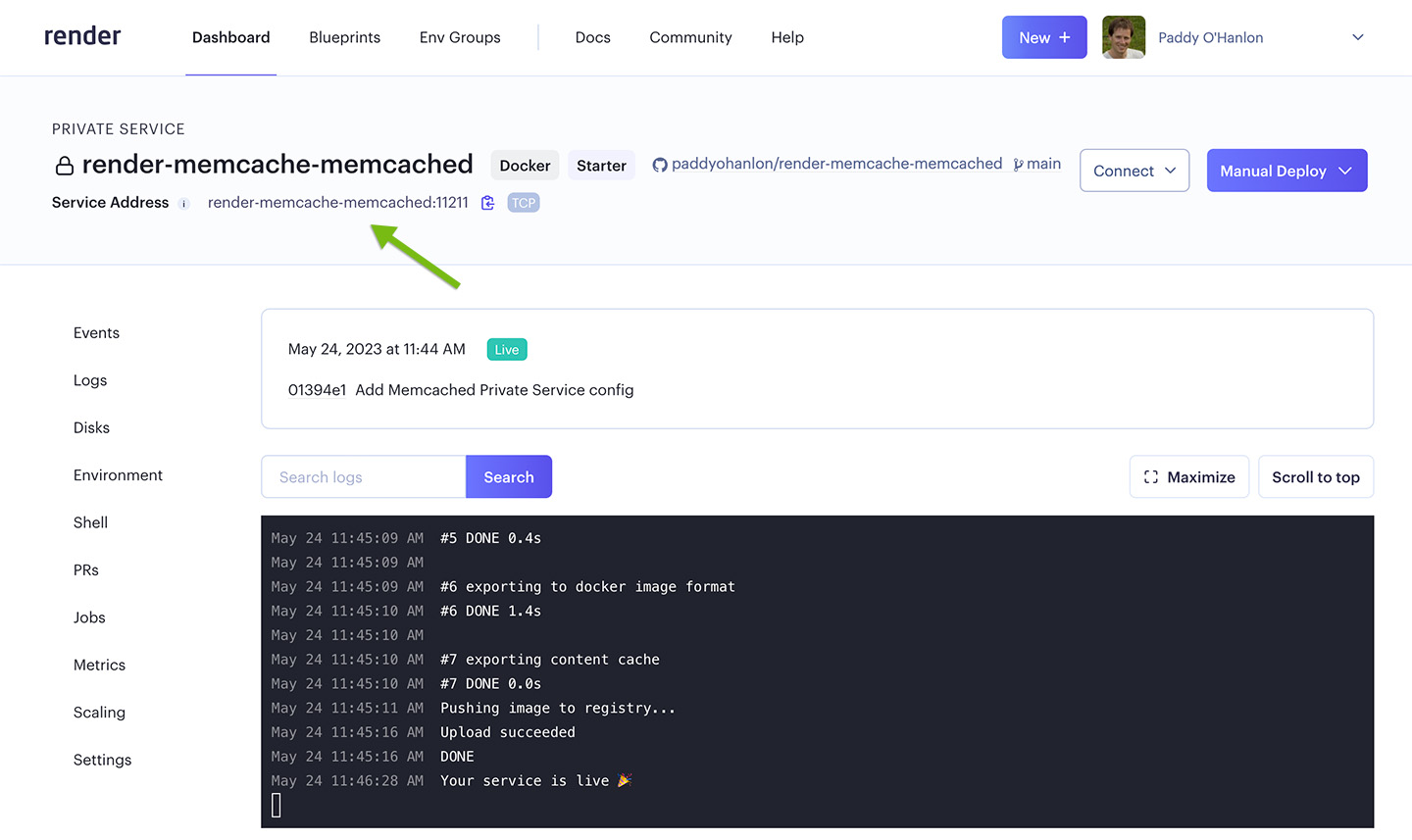Select Logs in the sidebar

[90, 380]
